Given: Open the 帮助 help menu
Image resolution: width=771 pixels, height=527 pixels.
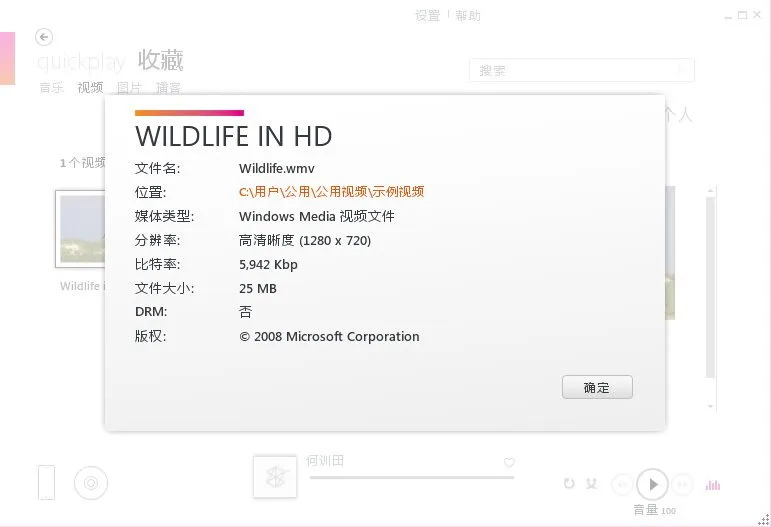Looking at the screenshot, I should (x=468, y=16).
